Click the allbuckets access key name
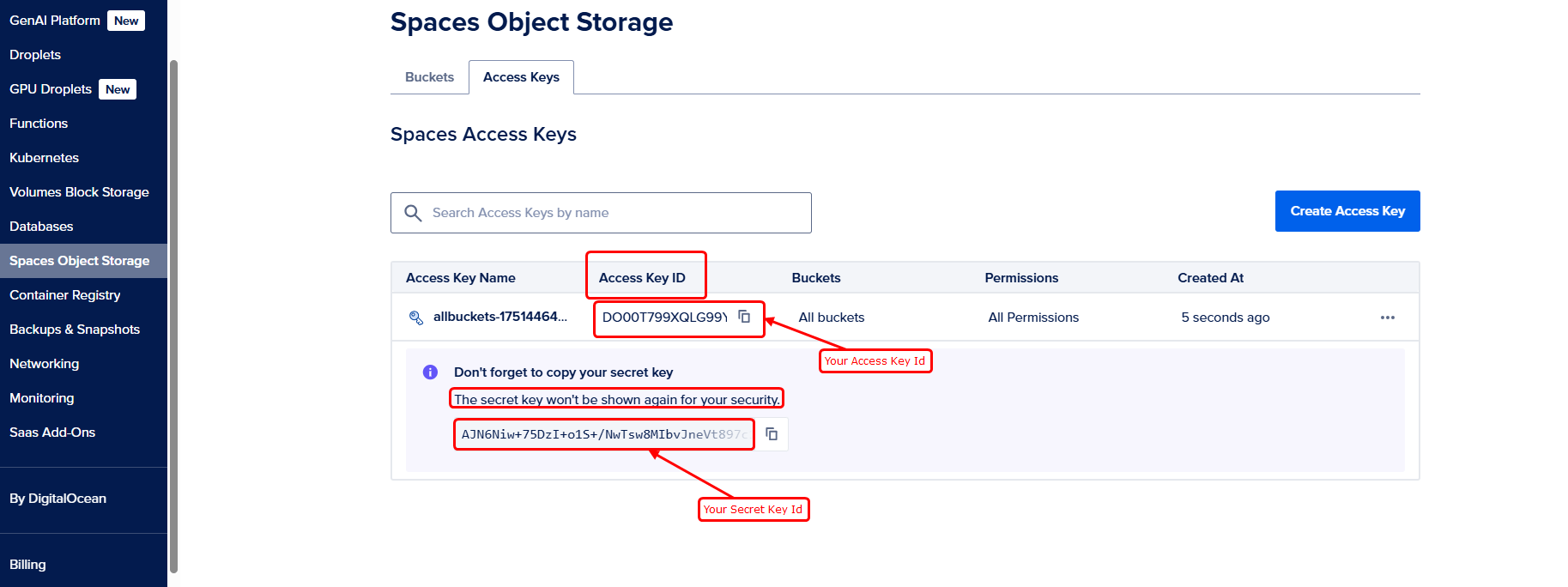 point(499,317)
